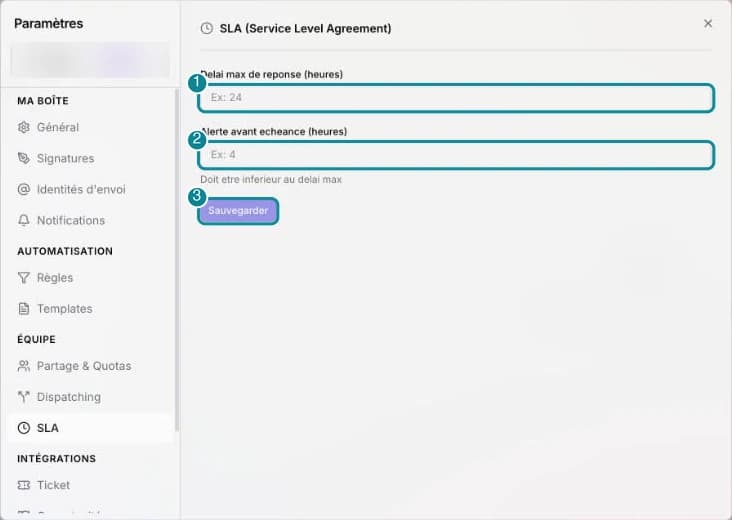This screenshot has width=732, height=520.
Task: Click the blurred mailbox selector under Paramètres
Action: 90,60
